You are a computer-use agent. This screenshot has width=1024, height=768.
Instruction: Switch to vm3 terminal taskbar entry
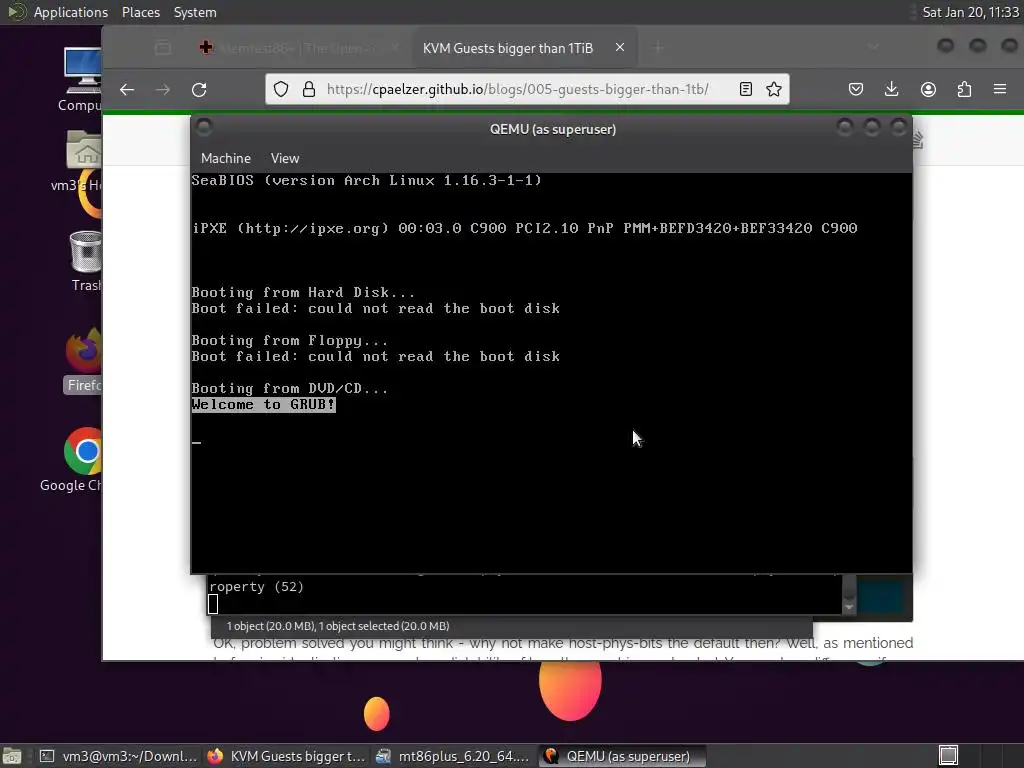[118, 756]
